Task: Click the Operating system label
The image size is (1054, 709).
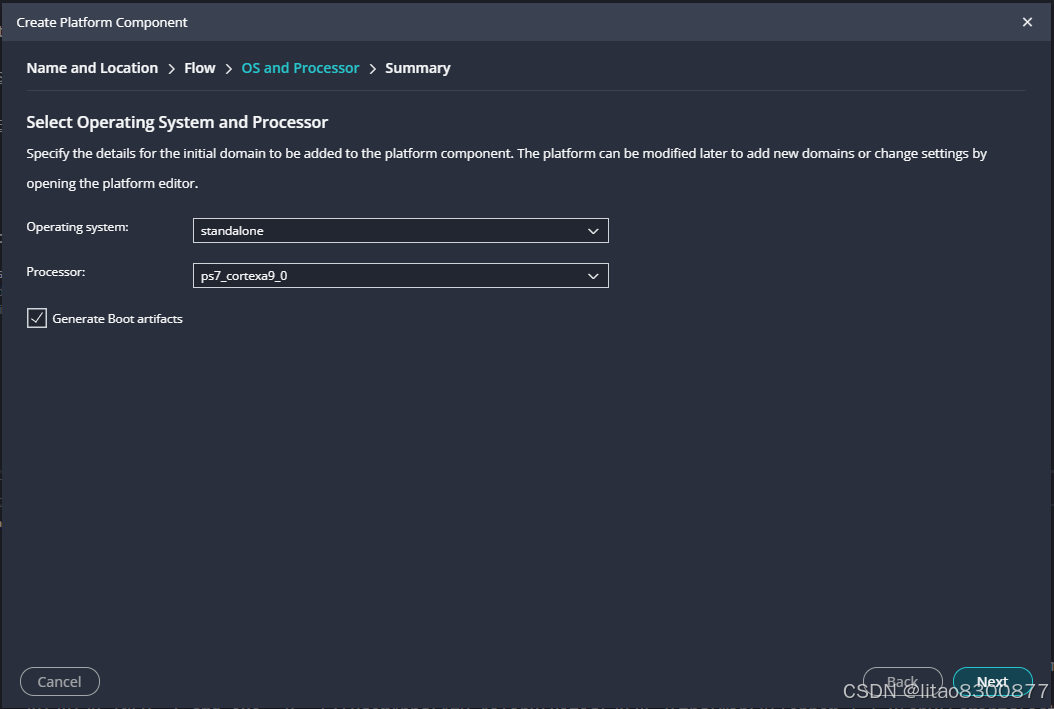Action: (77, 227)
